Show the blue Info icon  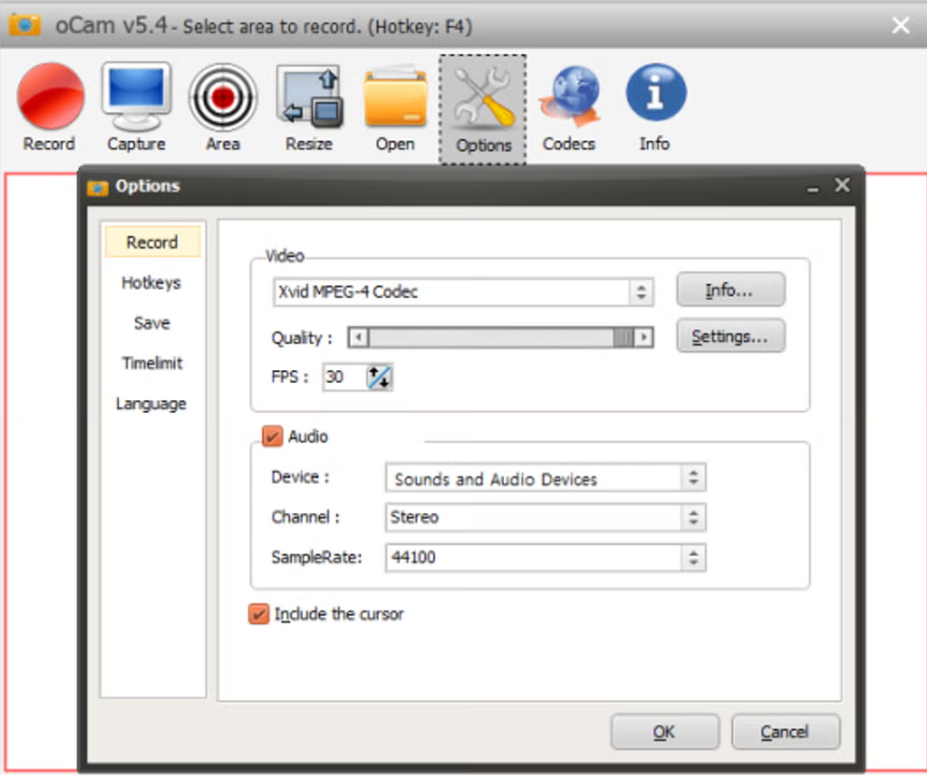coord(656,92)
